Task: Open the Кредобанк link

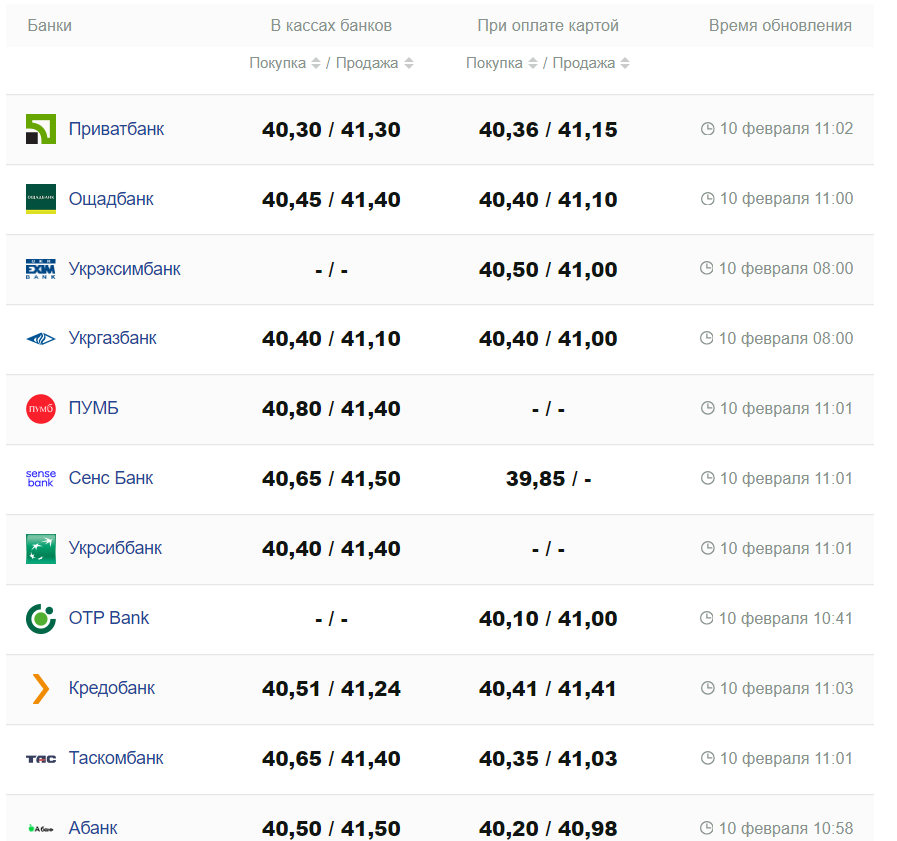Action: point(112,689)
